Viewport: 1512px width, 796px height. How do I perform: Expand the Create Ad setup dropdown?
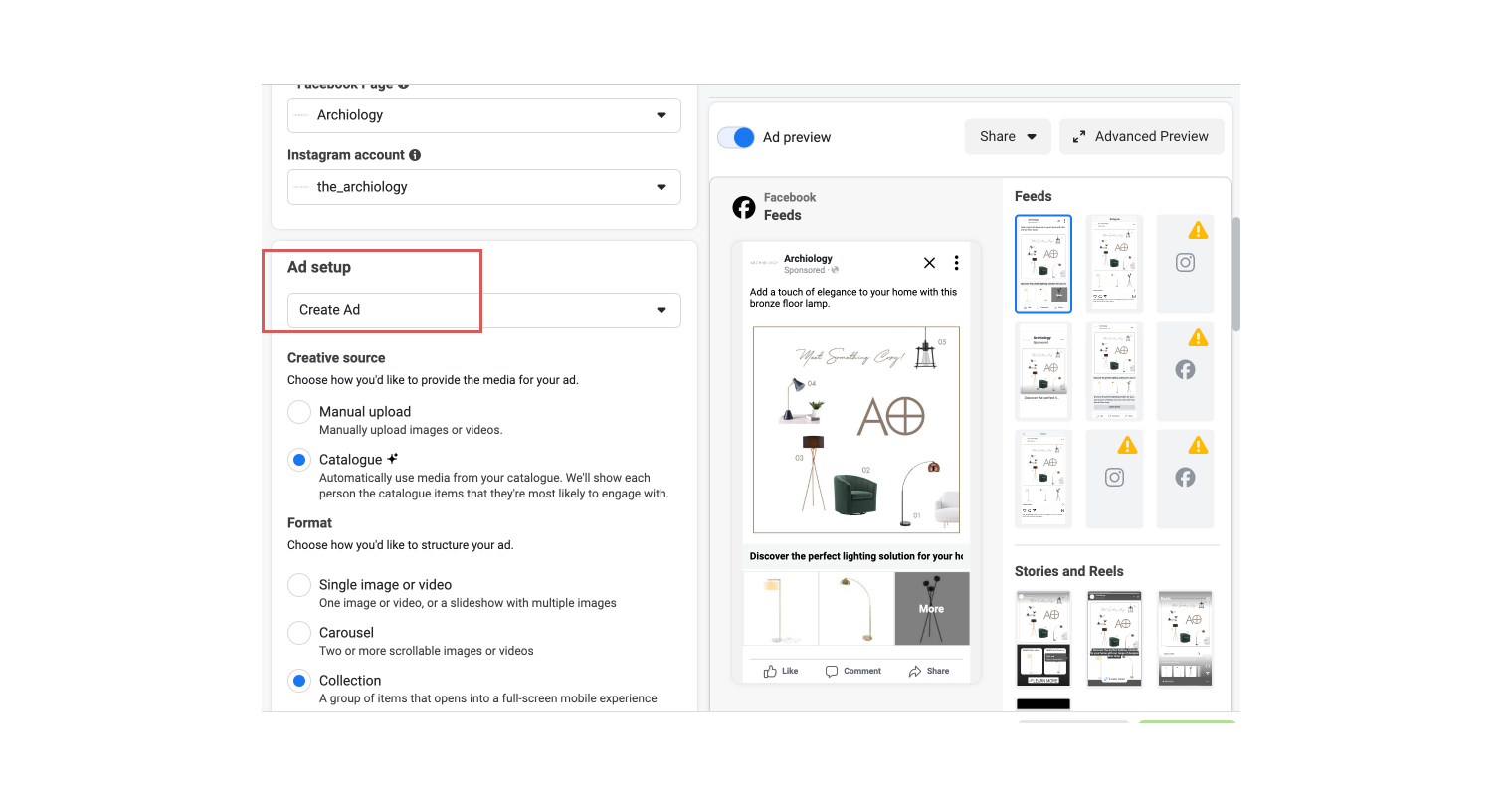[483, 309]
